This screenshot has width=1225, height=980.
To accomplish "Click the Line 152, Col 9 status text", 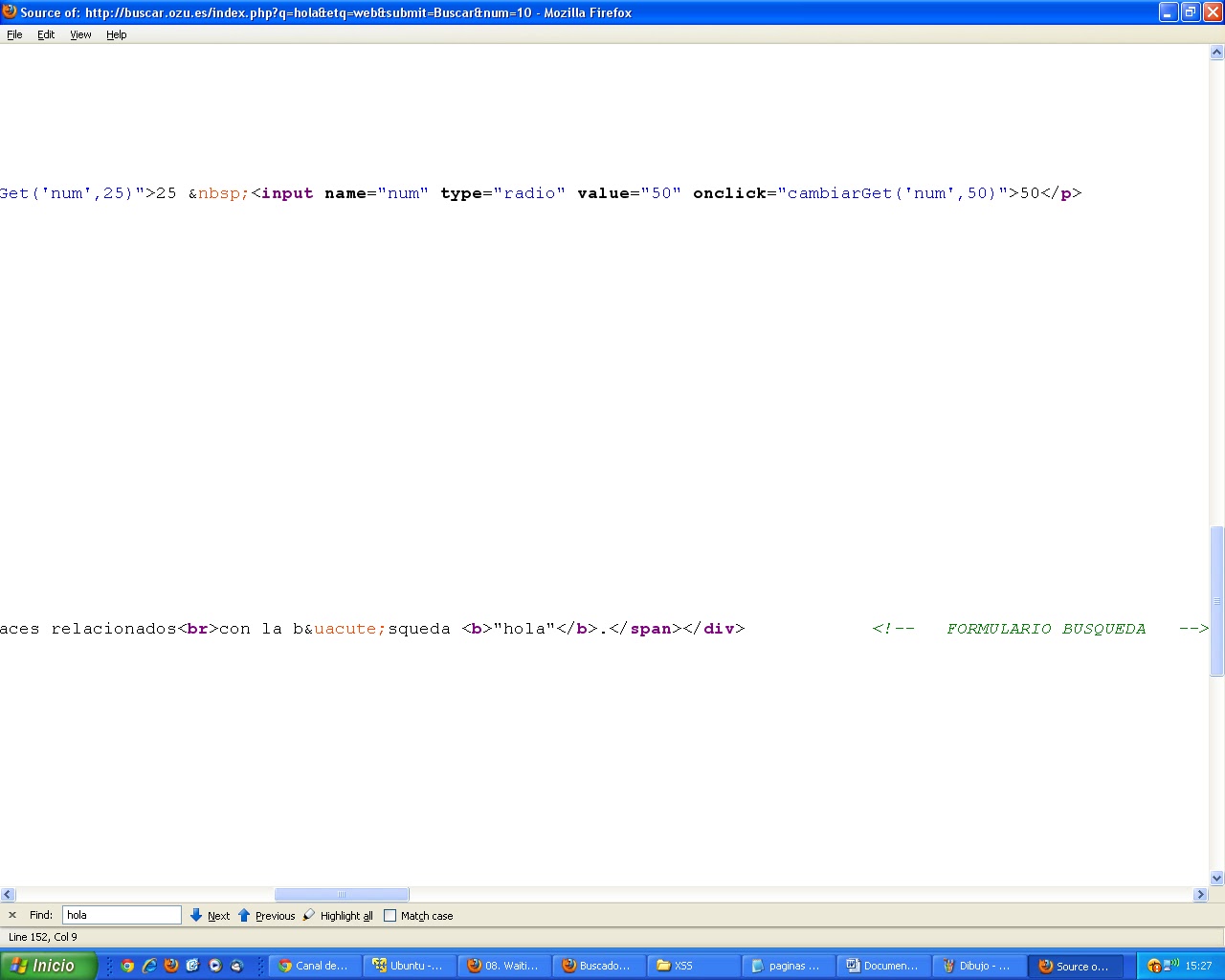I will click(43, 937).
